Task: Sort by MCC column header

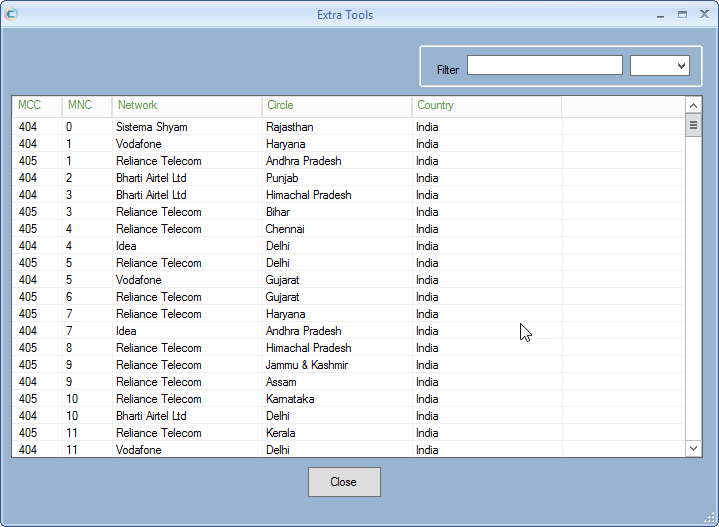Action: [x=37, y=105]
